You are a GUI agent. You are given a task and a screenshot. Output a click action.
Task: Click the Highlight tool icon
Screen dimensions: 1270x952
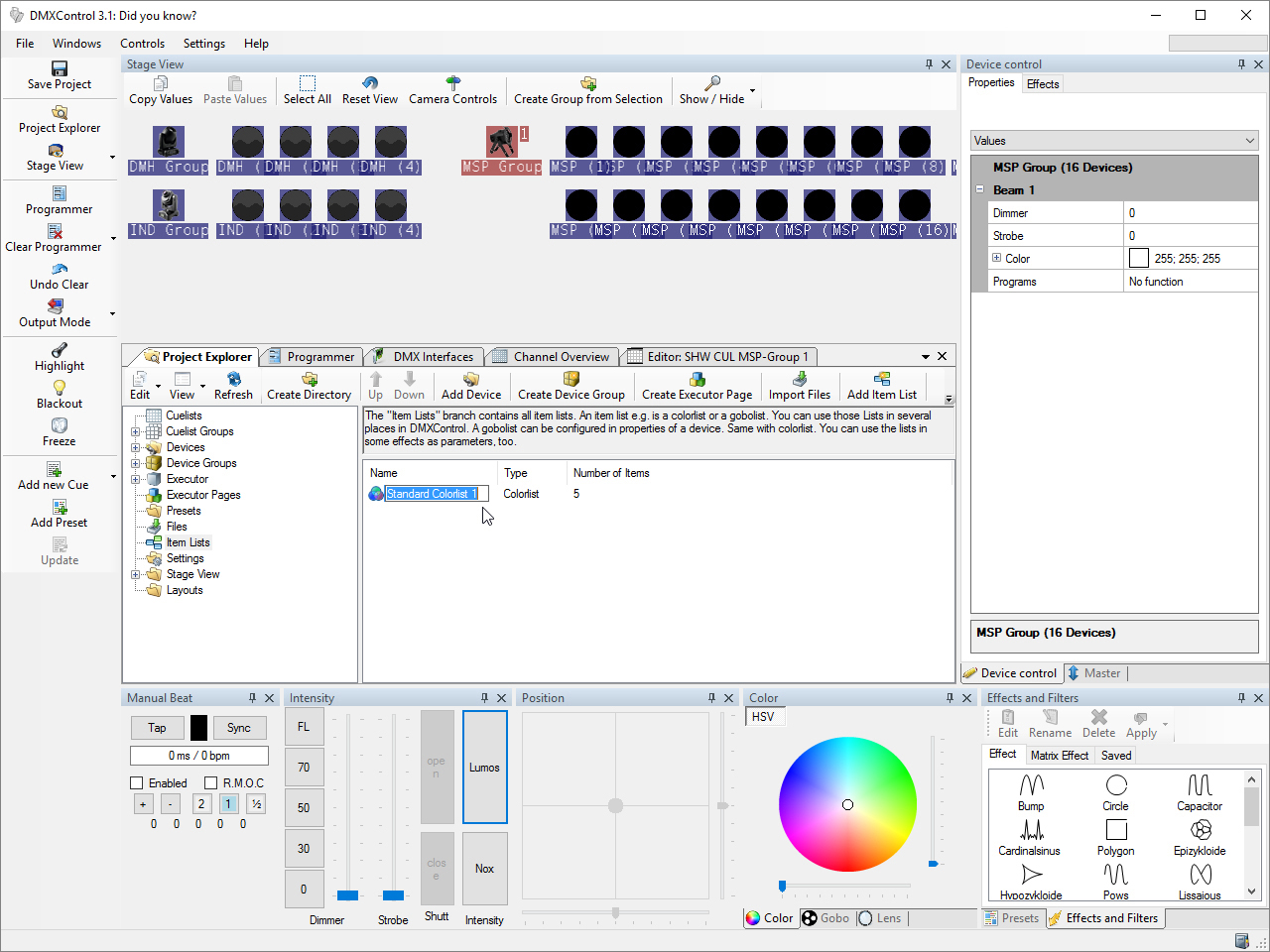[60, 350]
